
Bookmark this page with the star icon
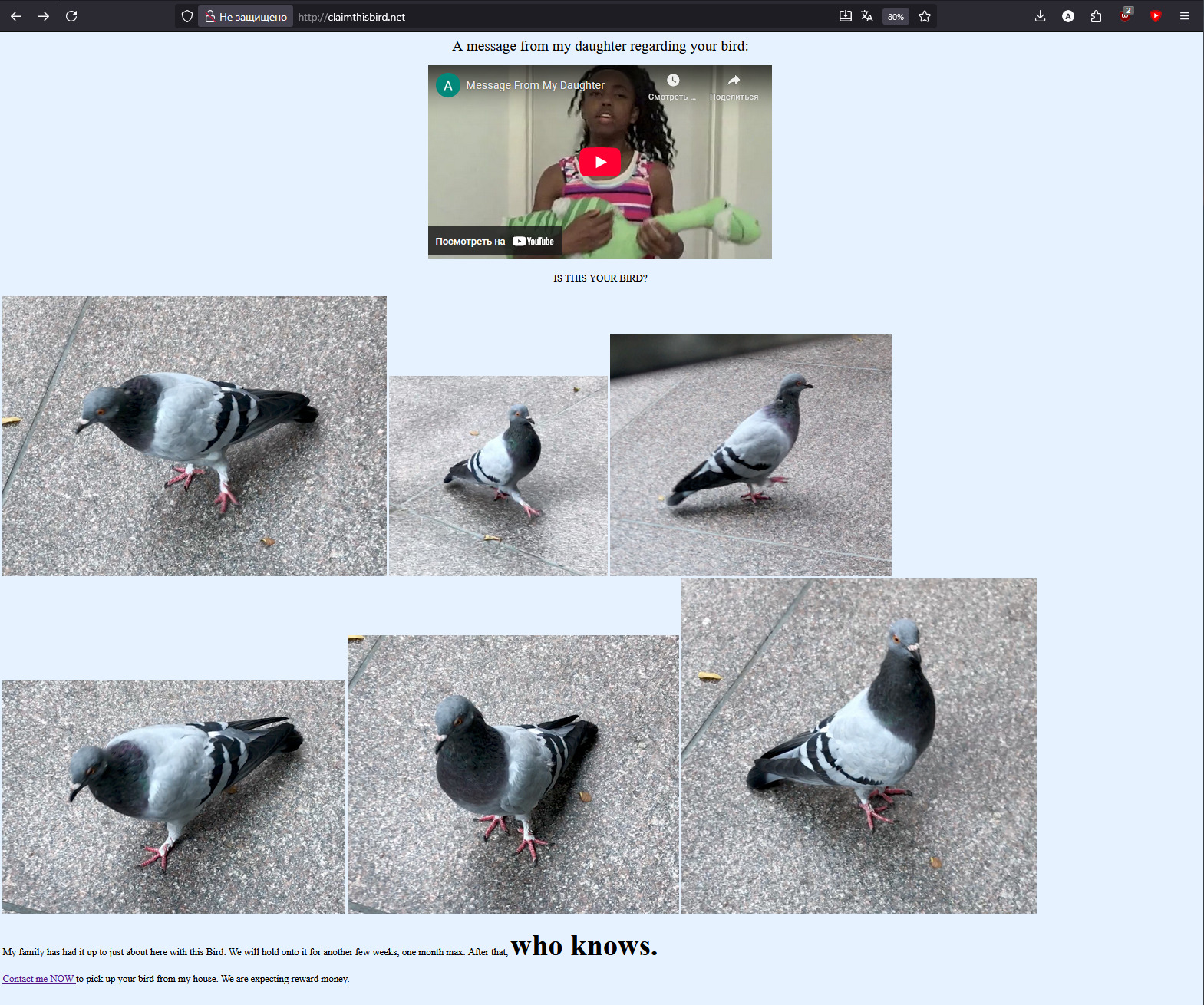925,16
